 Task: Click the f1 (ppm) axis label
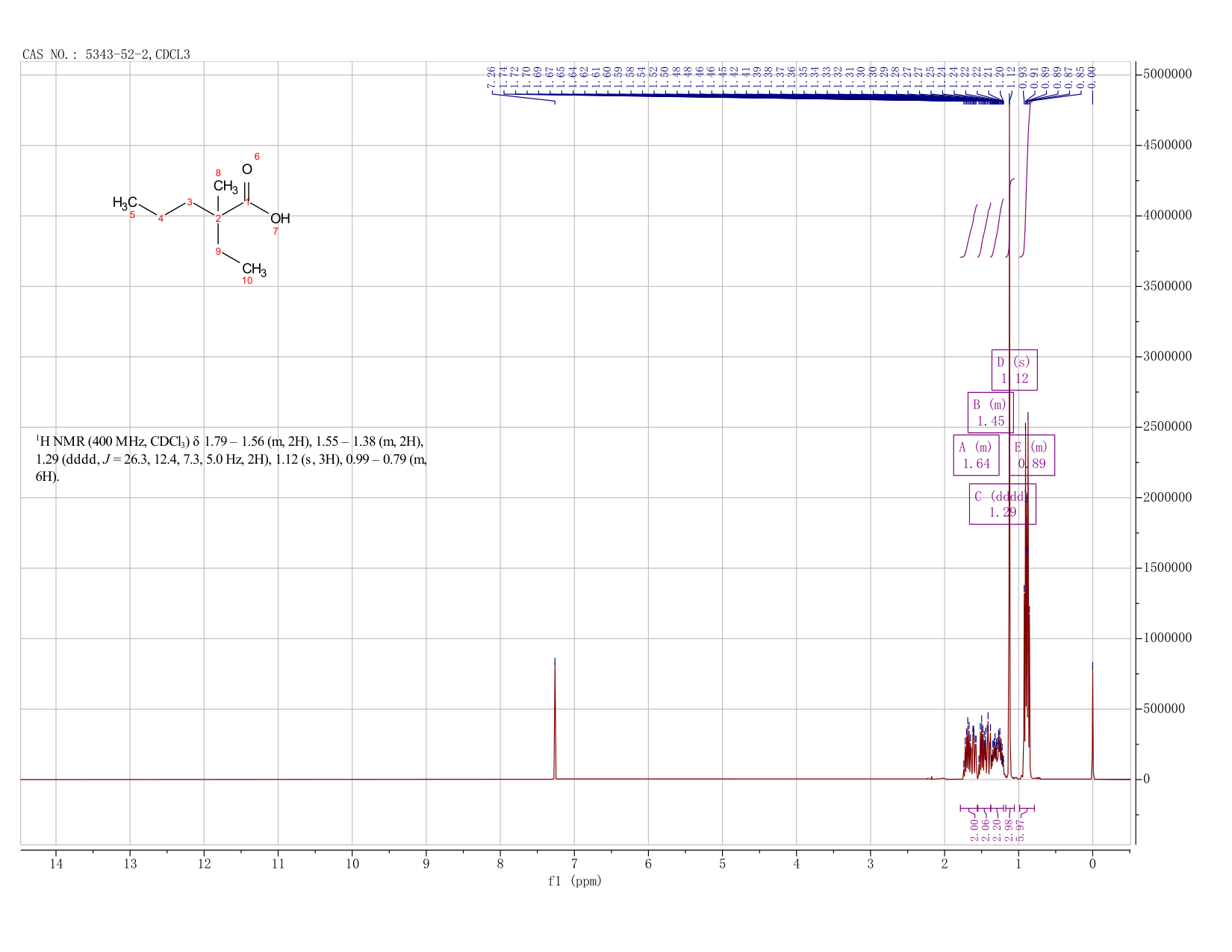point(574,881)
